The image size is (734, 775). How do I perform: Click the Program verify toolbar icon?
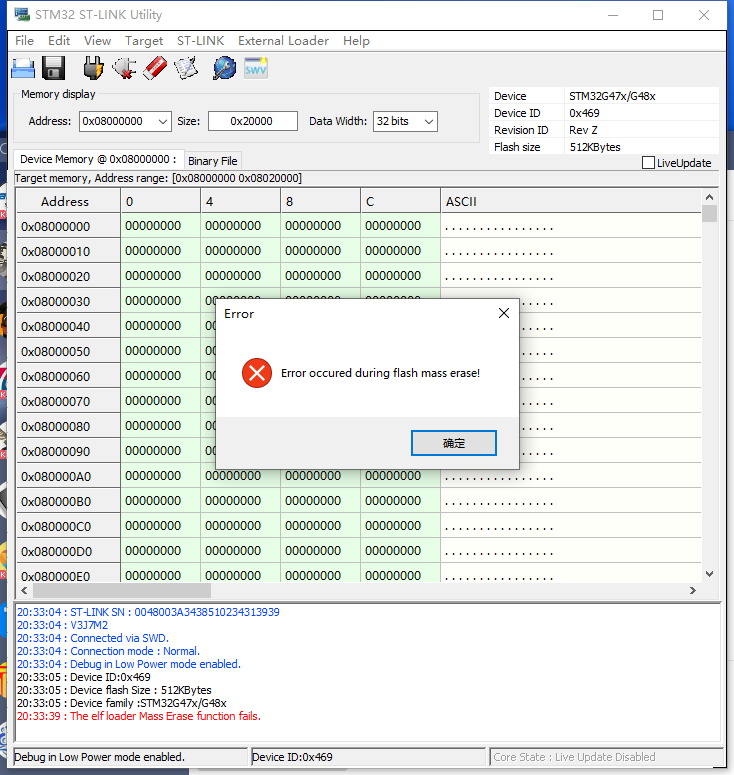186,68
